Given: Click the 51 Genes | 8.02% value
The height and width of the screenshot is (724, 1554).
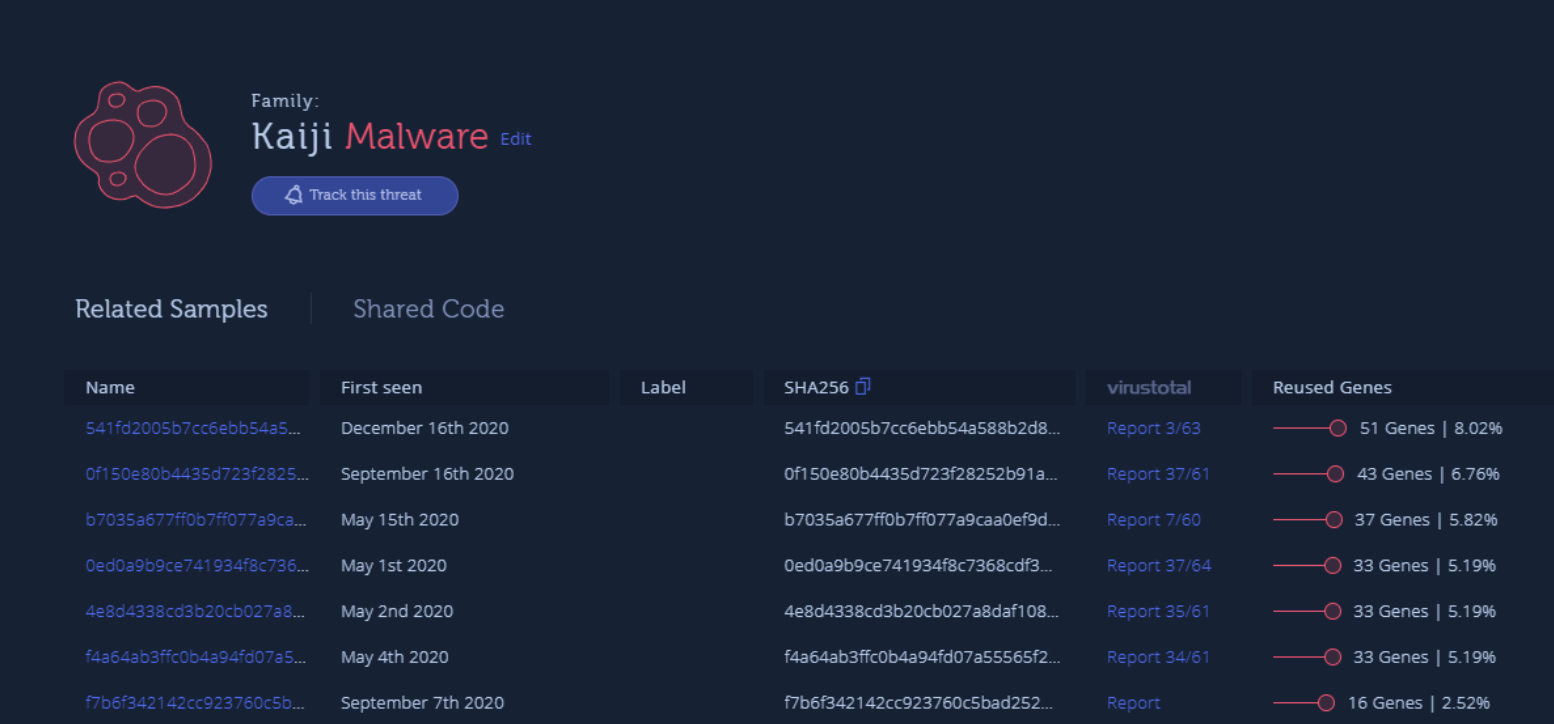Looking at the screenshot, I should tap(1431, 428).
